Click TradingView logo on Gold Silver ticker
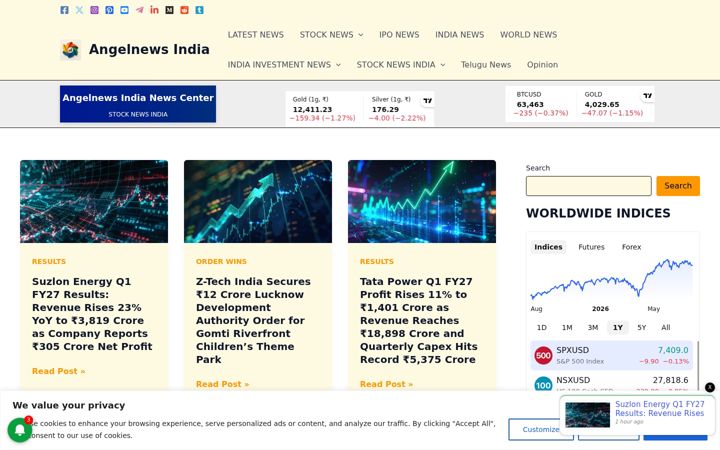This screenshot has width=720, height=450. click(x=428, y=101)
